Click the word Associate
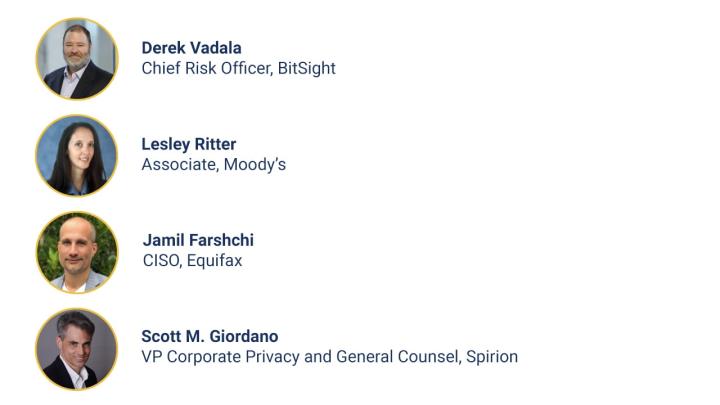 pyautogui.click(x=178, y=164)
